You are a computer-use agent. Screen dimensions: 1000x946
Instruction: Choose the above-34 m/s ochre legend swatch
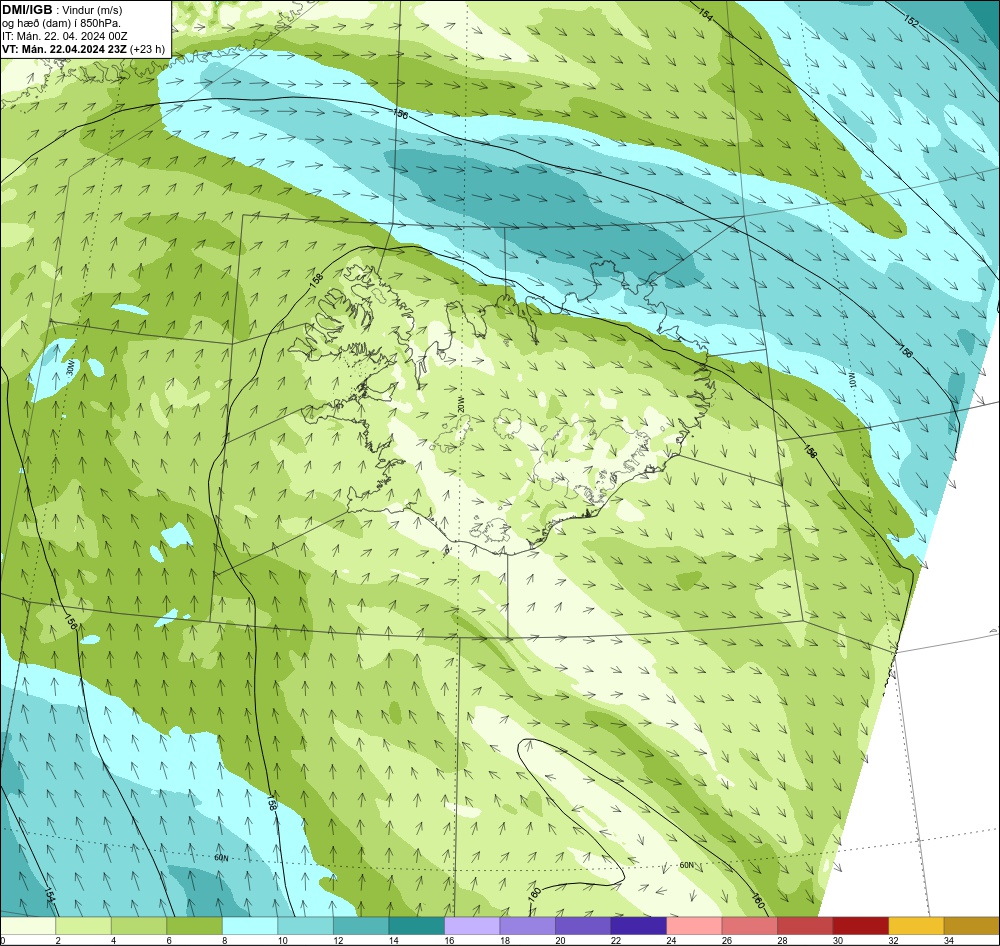[971, 926]
